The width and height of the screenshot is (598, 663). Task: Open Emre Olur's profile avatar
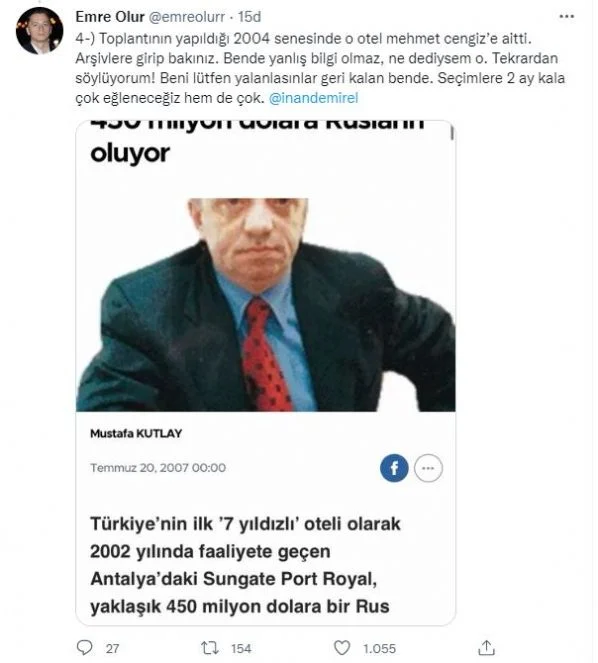(x=39, y=30)
